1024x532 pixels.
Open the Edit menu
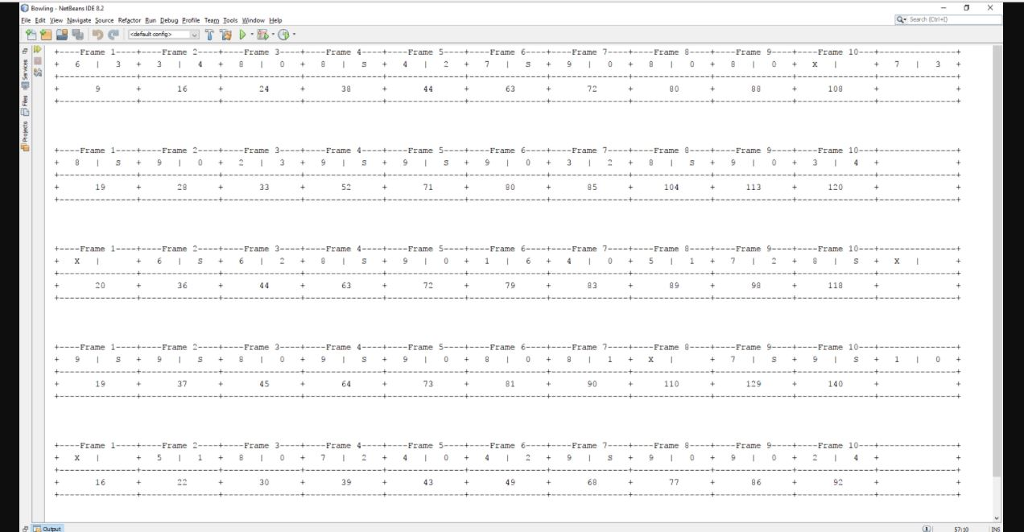[x=40, y=20]
